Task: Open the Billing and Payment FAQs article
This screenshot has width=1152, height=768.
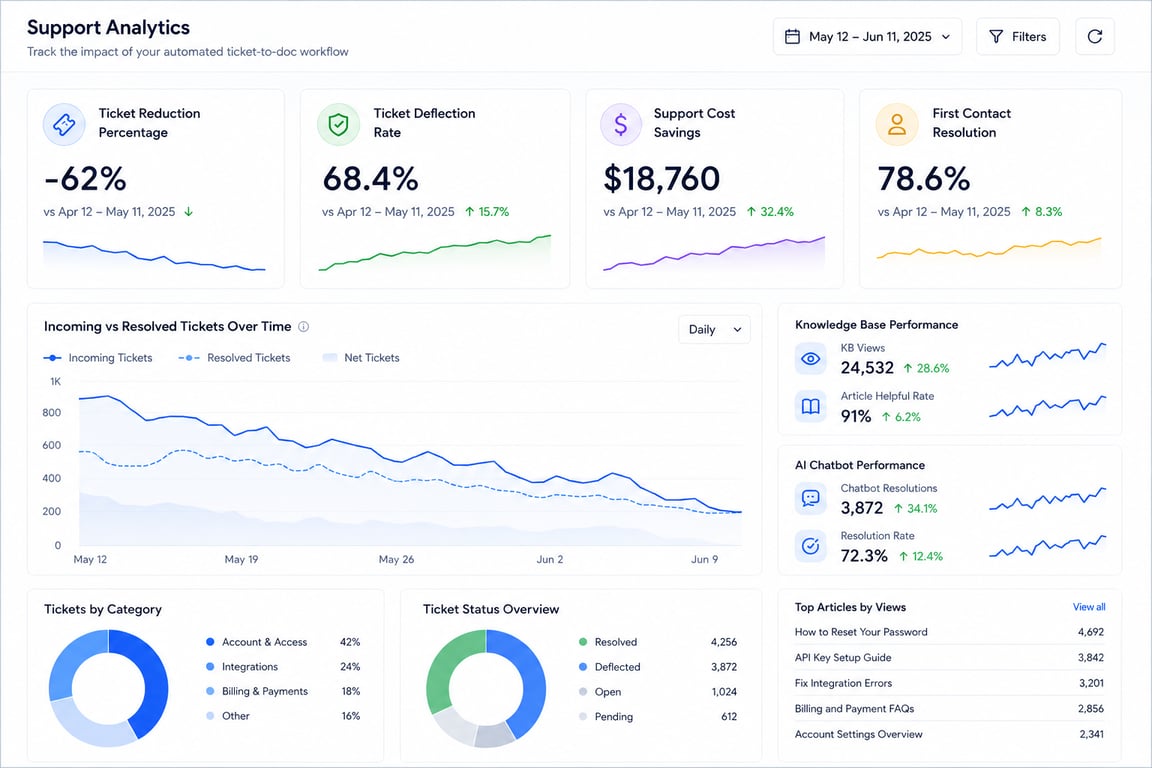Action: point(949,708)
